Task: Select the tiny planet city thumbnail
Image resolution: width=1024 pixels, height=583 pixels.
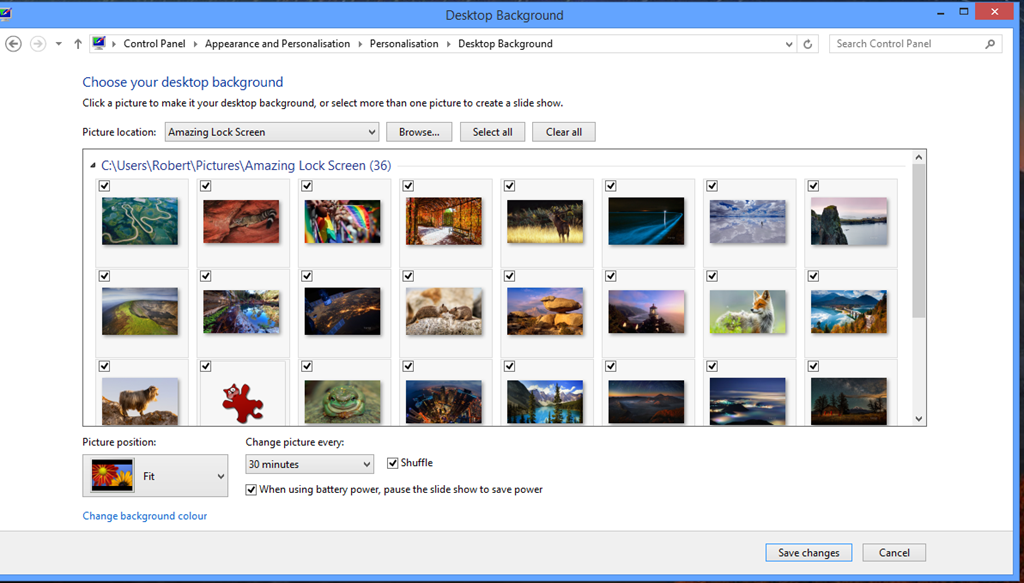Action: [x=443, y=402]
